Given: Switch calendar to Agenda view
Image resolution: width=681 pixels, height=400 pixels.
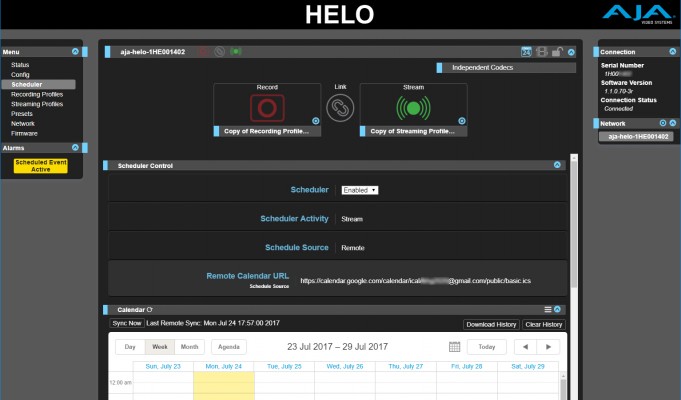Looking at the screenshot, I should click(x=229, y=347).
